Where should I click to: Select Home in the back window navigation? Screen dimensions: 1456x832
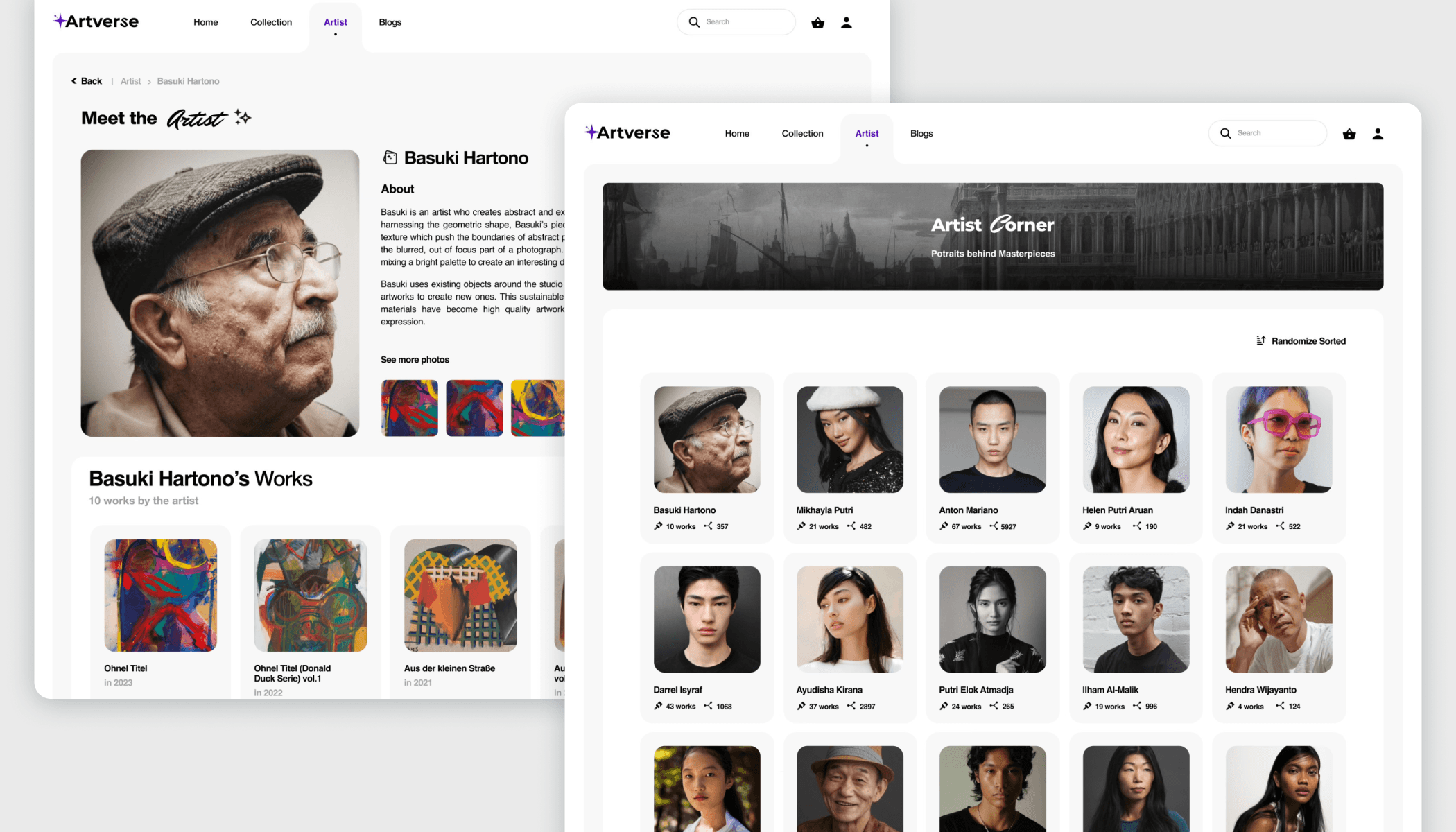click(205, 22)
